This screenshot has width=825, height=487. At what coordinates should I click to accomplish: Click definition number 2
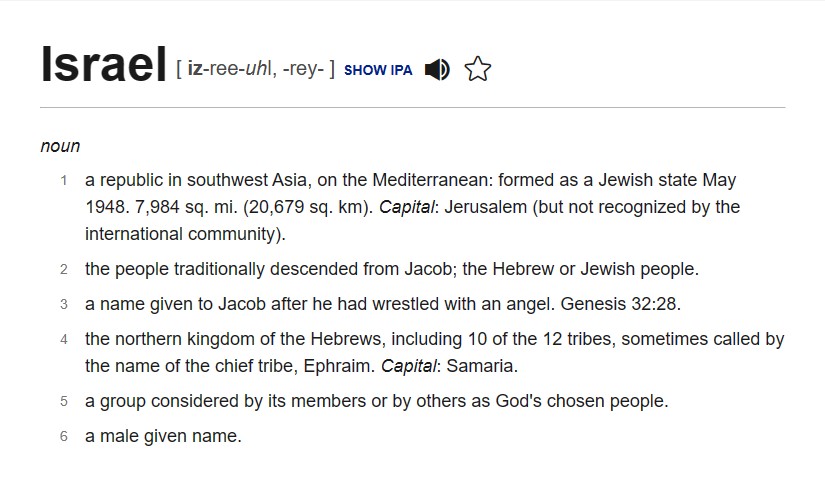coord(64,269)
